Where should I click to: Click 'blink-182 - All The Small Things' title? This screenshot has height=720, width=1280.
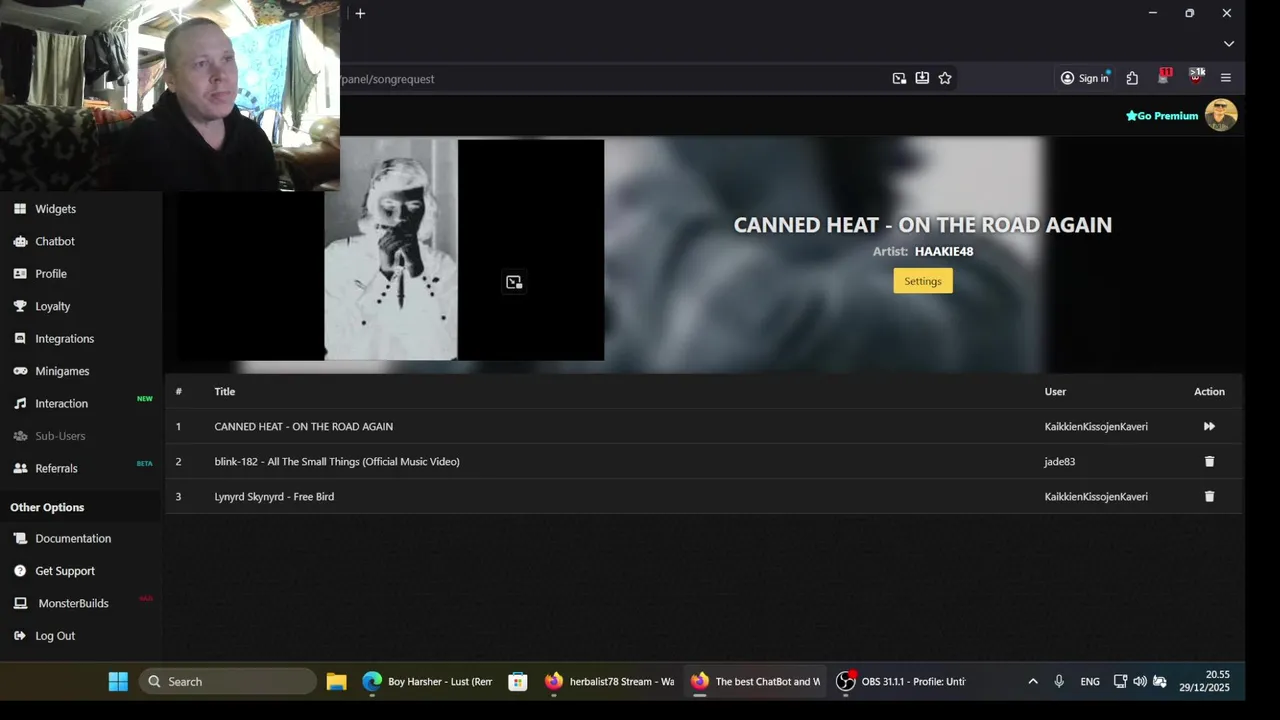(337, 462)
